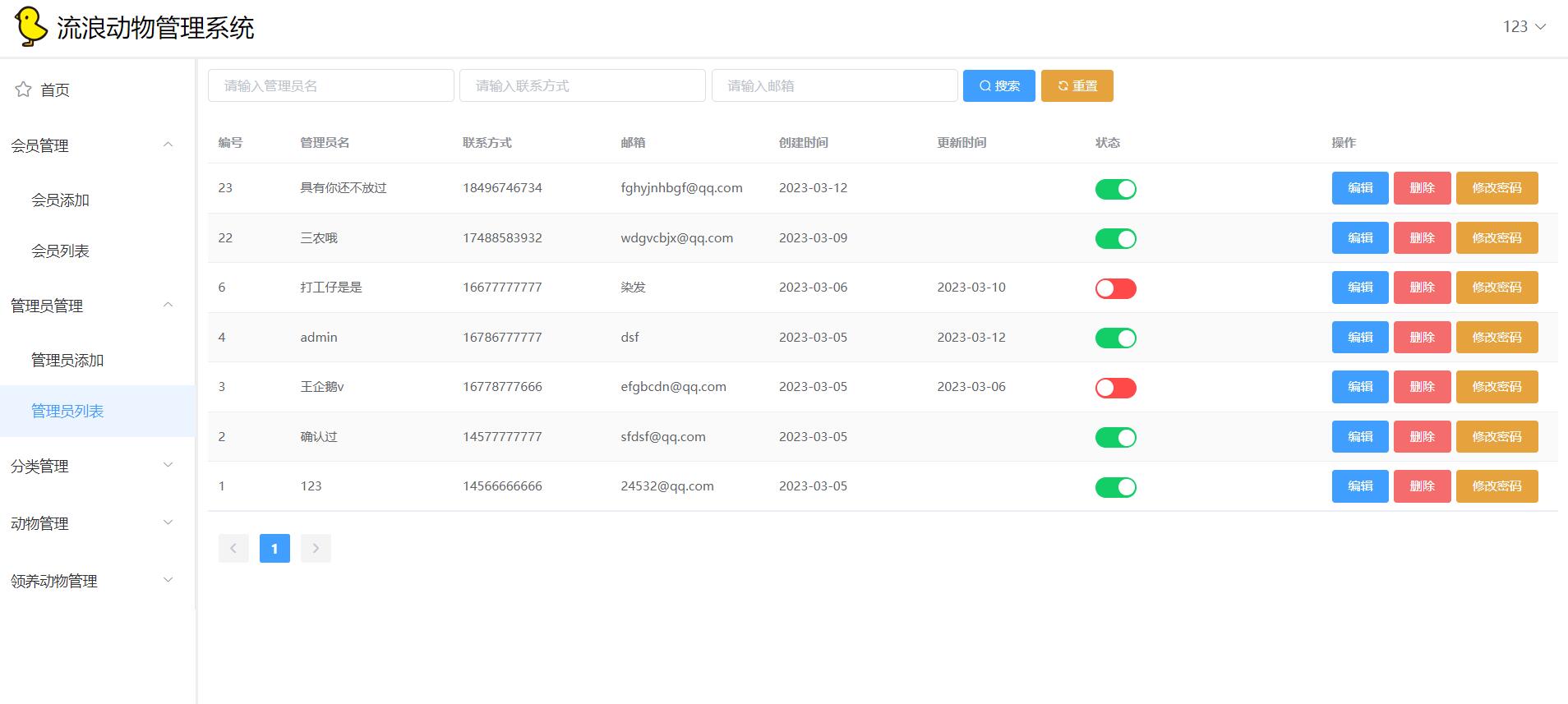Image resolution: width=1568 pixels, height=704 pixels.
Task: Focus the 请输入联系方式 field
Action: (x=583, y=85)
